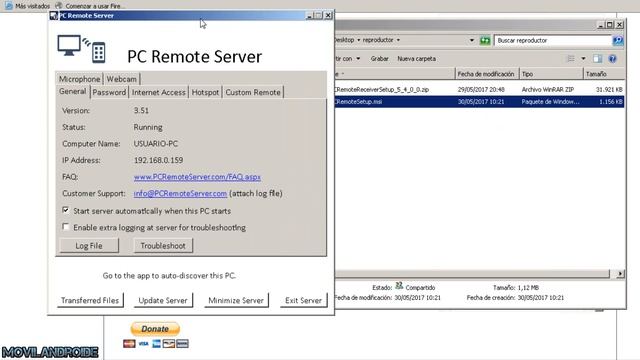The image size is (640, 360).
Task: Click Update Server button
Action: click(x=163, y=300)
